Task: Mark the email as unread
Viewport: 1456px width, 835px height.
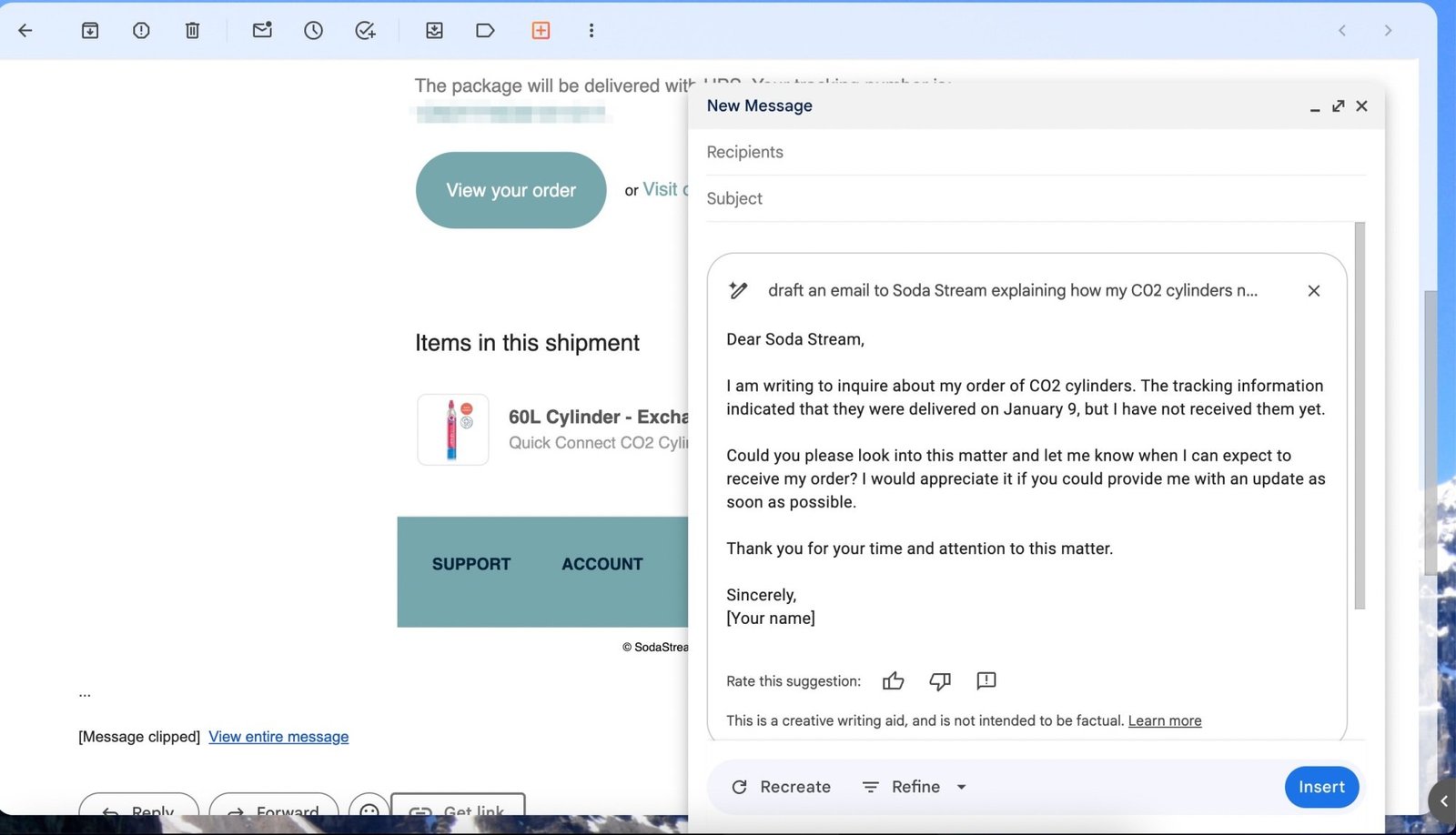Action: coord(261,30)
